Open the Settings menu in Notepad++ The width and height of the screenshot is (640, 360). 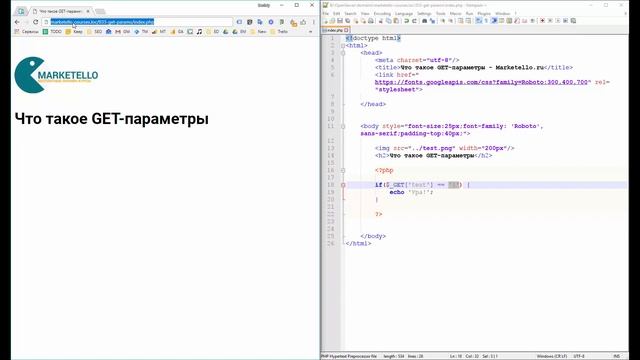click(424, 13)
